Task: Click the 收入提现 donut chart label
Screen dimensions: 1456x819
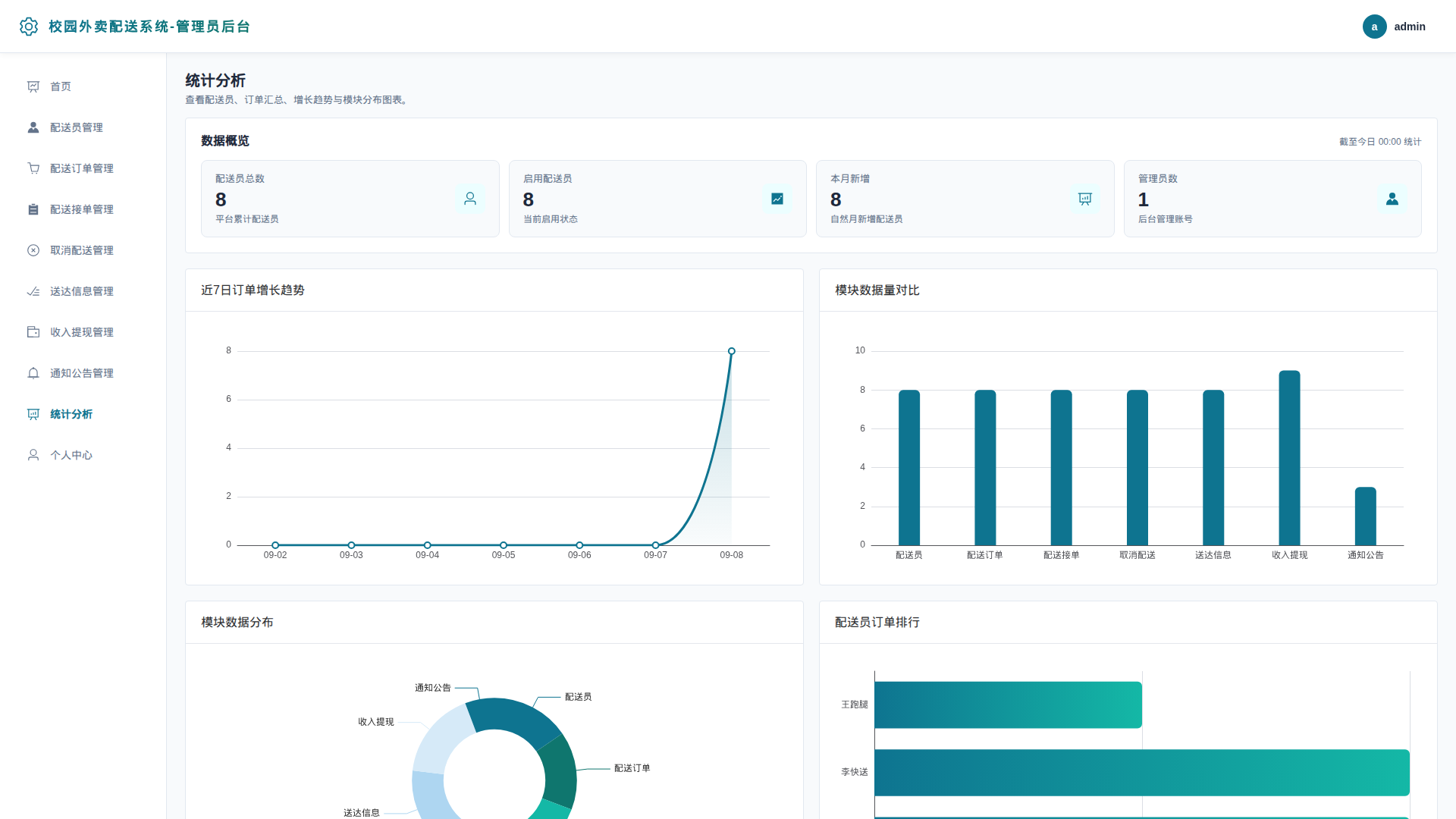Action: 376,722
